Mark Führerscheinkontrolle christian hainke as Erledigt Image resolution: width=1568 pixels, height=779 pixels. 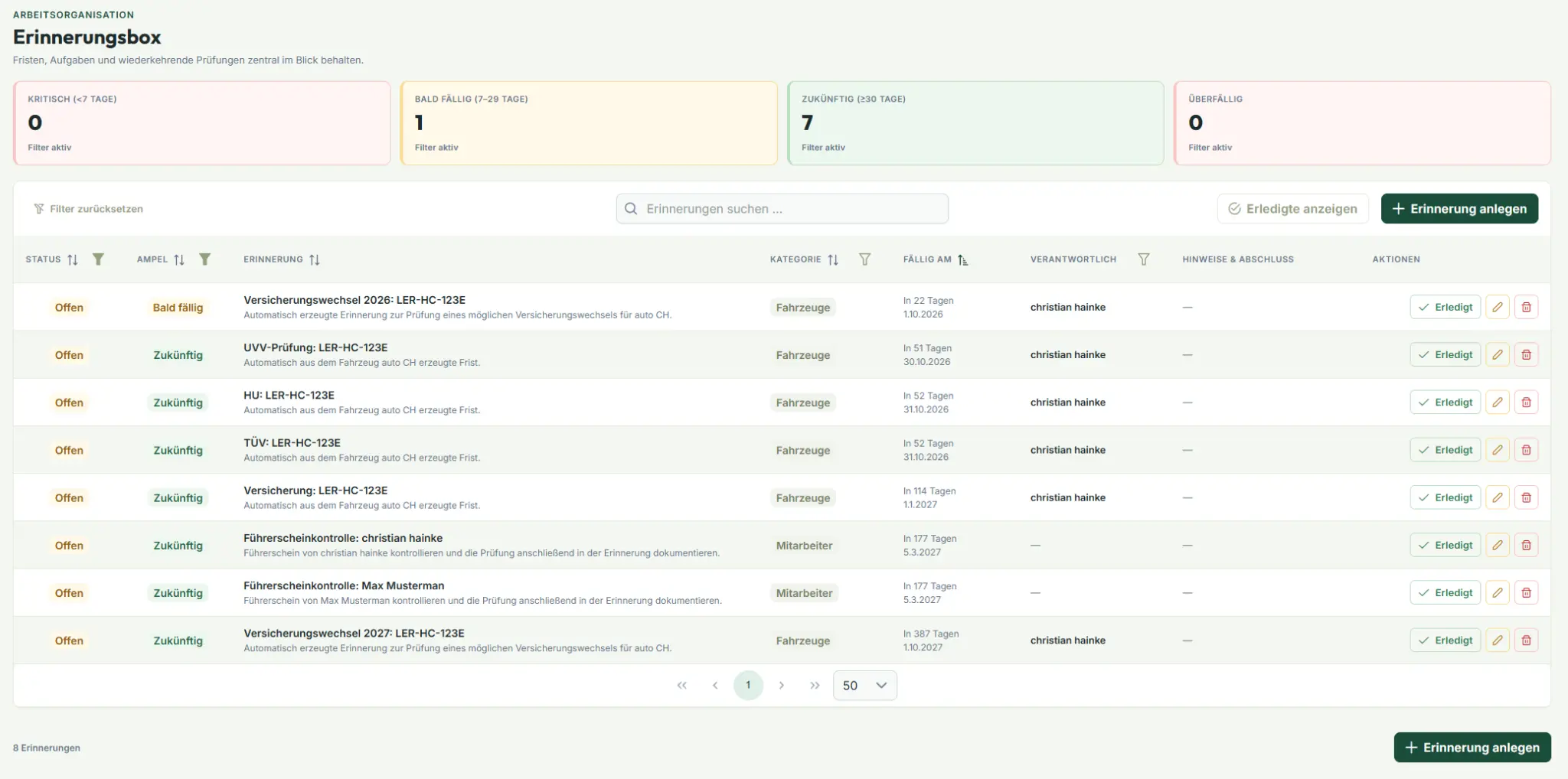click(x=1445, y=545)
